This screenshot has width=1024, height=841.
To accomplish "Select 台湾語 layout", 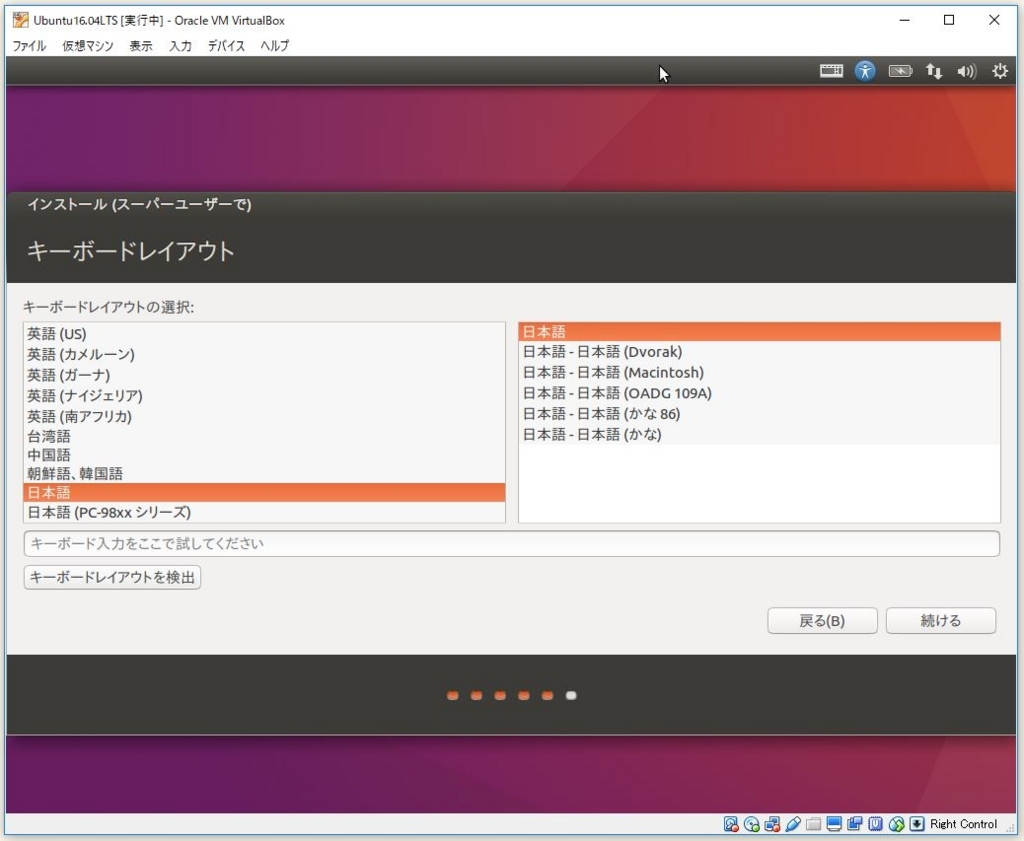I will (264, 436).
